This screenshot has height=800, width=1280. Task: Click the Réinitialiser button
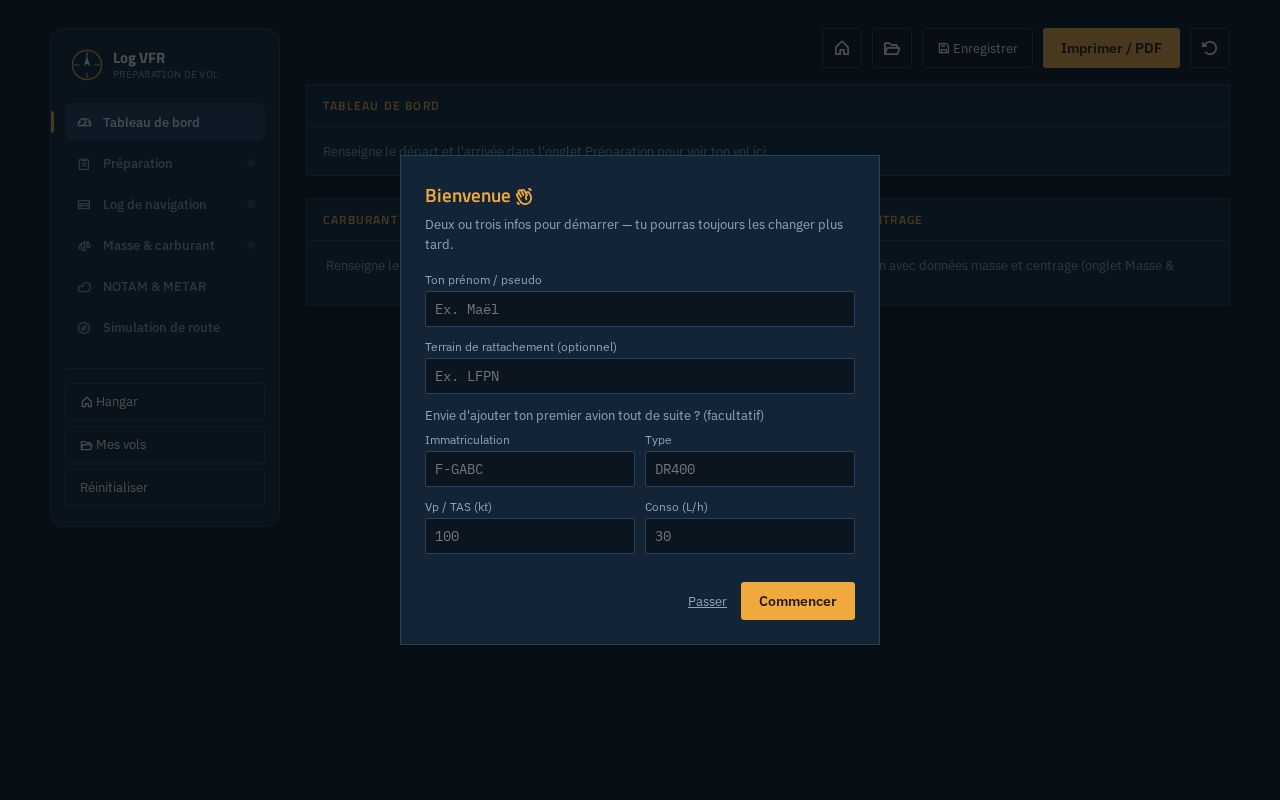(165, 487)
